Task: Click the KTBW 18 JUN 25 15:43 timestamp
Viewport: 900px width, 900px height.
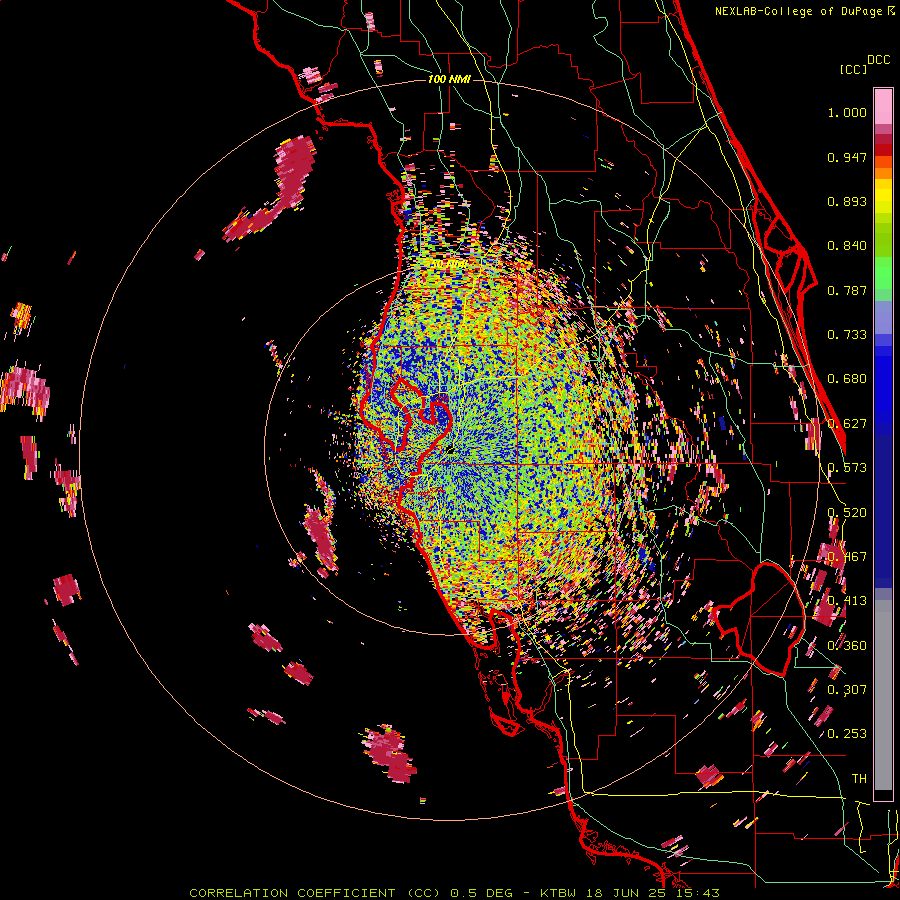Action: (x=630, y=893)
